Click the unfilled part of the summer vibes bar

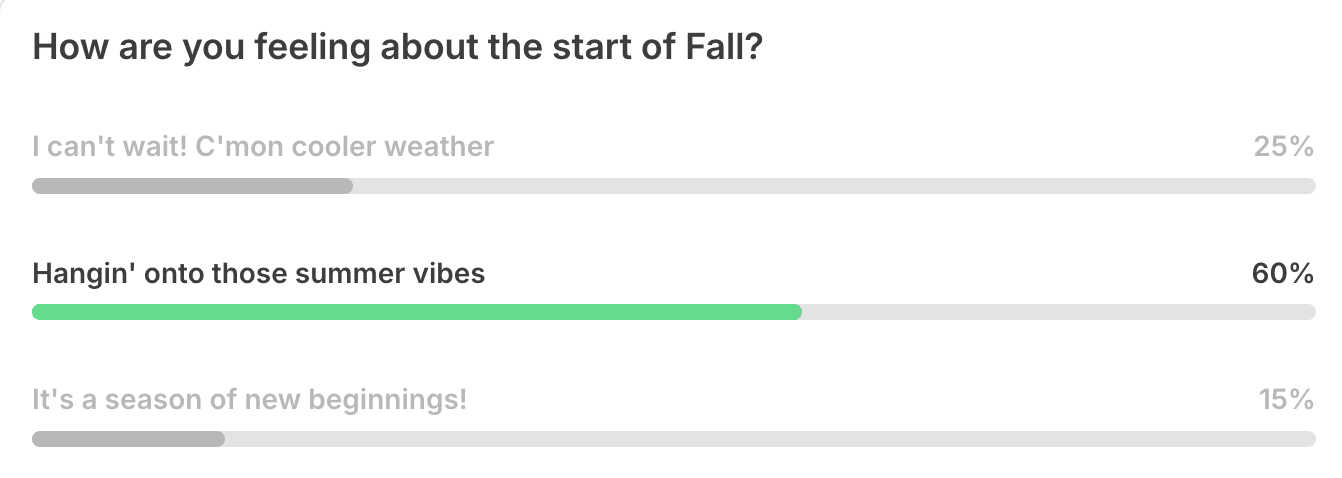tap(1058, 312)
